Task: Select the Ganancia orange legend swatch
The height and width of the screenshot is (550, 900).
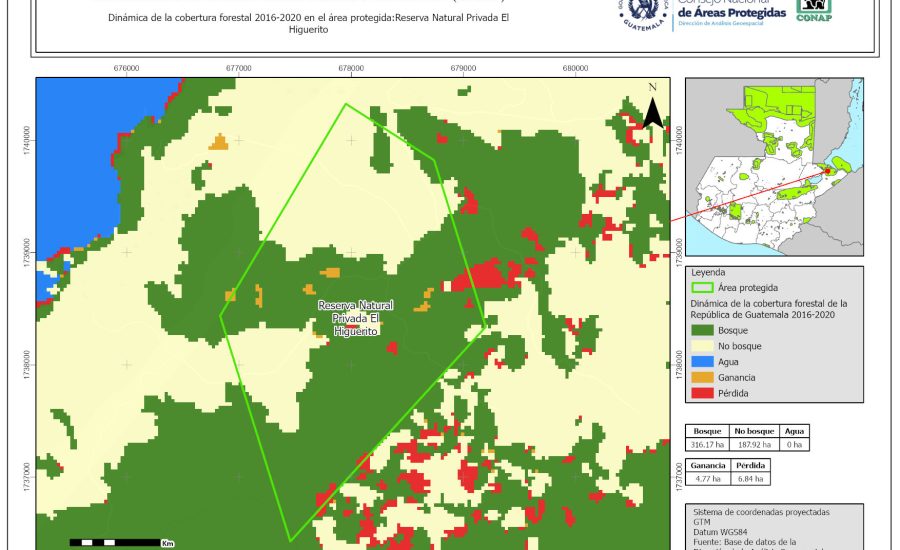Action: (704, 378)
